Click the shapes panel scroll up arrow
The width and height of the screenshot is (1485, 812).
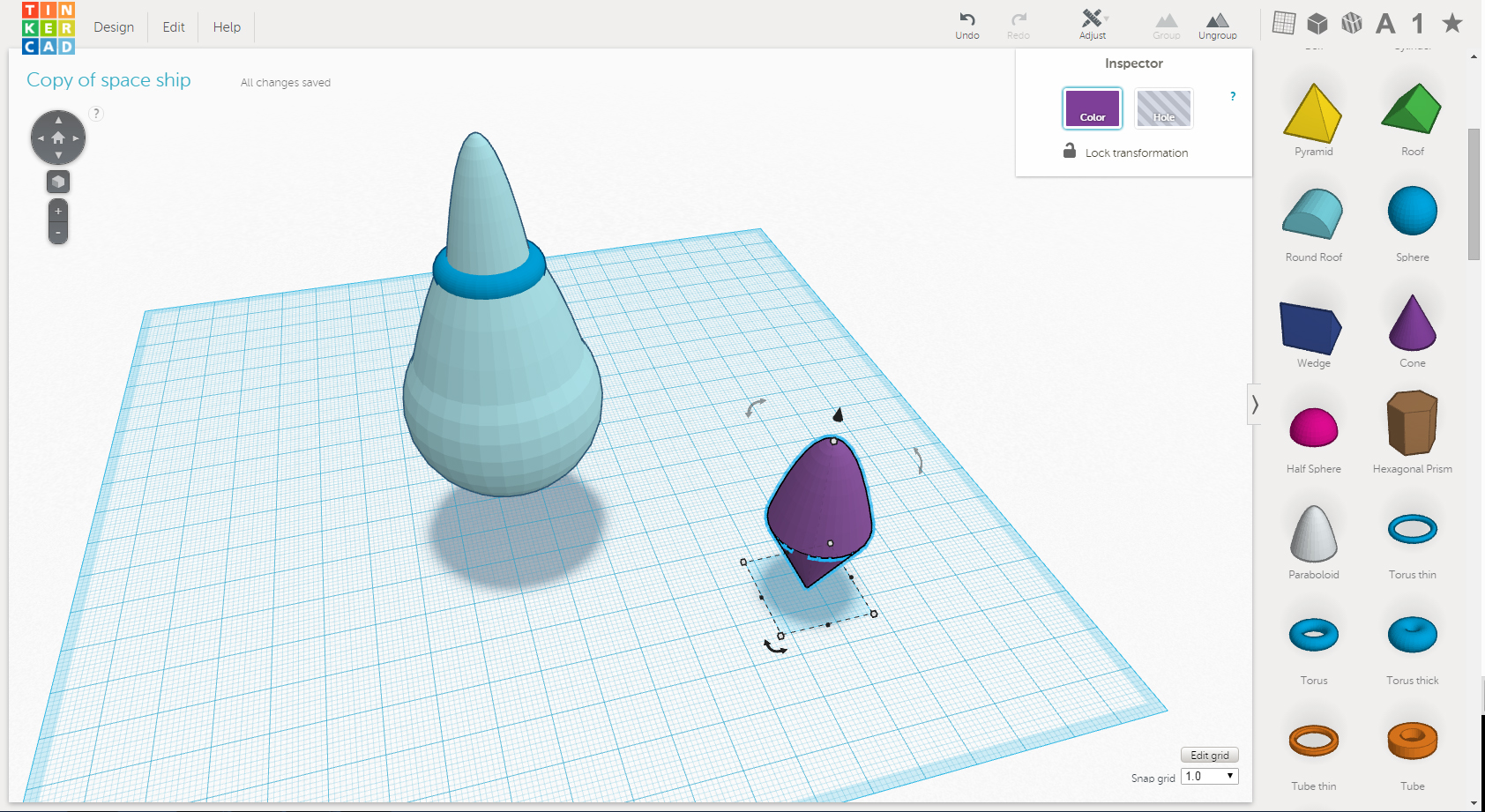click(1474, 56)
